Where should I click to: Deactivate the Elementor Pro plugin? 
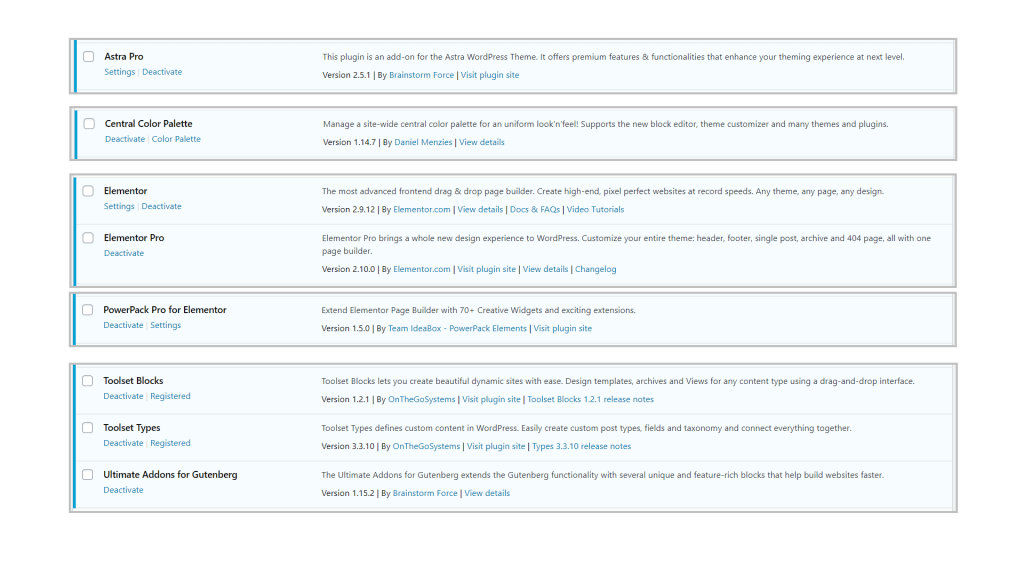[123, 253]
